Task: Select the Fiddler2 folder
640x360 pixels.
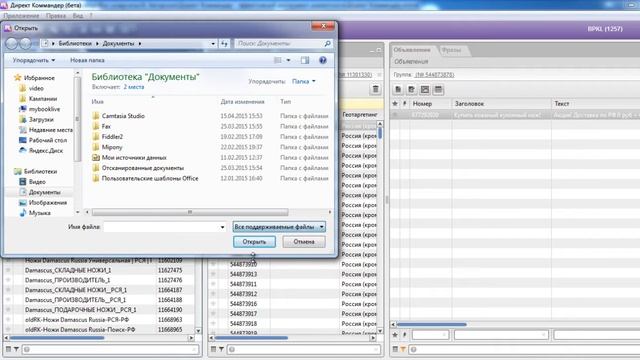Action: pos(112,137)
